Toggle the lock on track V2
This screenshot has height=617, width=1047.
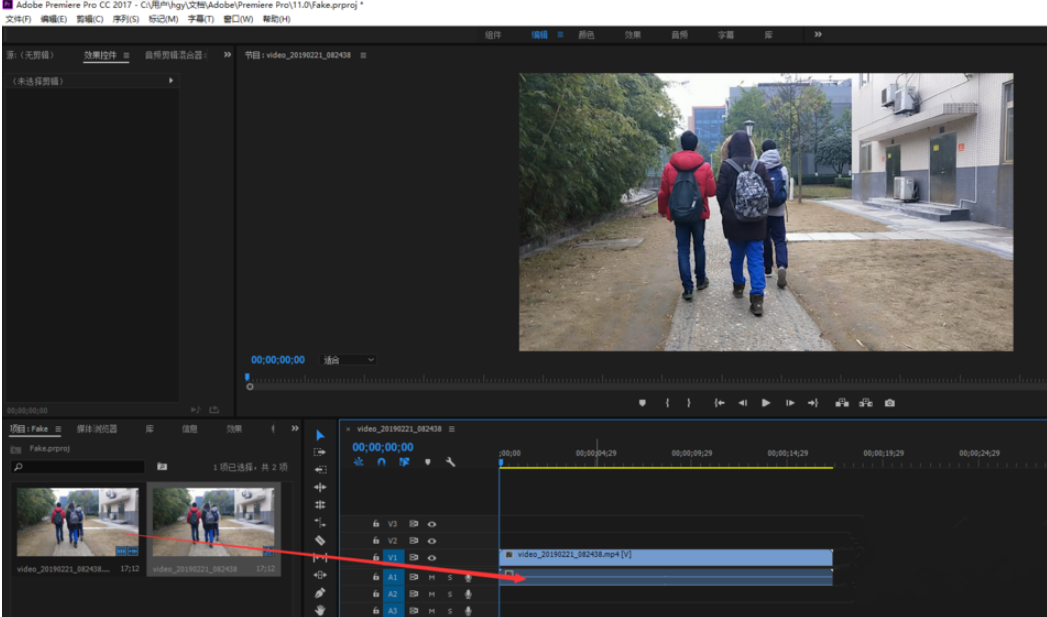point(376,540)
